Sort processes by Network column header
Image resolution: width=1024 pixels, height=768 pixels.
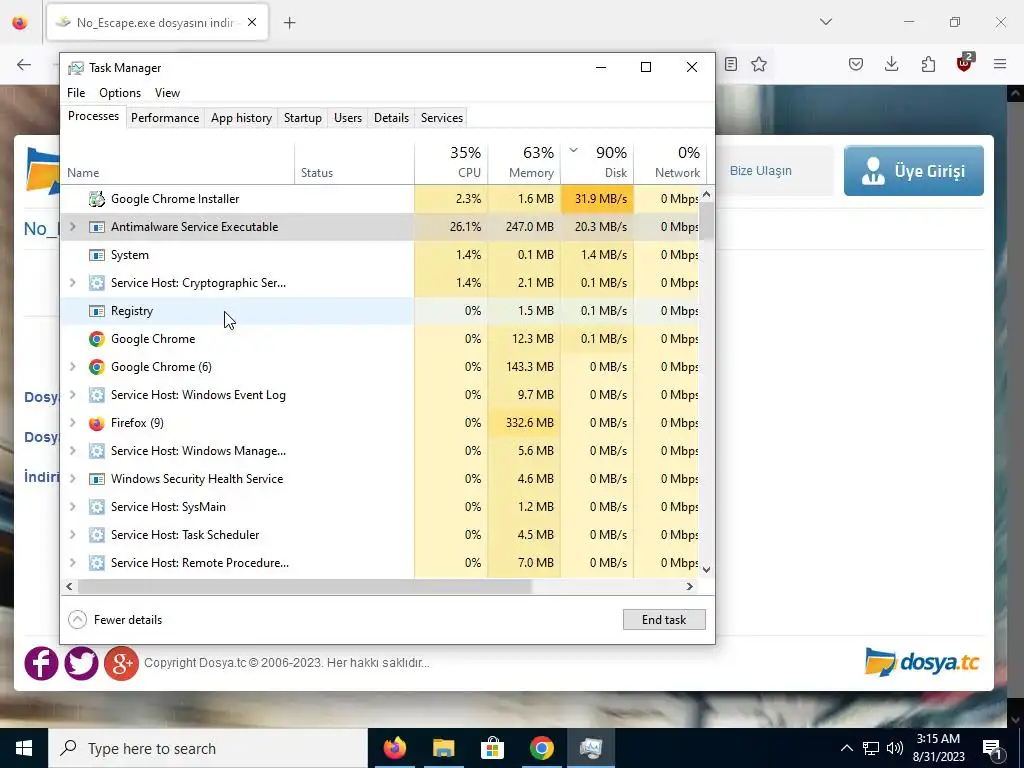[671, 162]
